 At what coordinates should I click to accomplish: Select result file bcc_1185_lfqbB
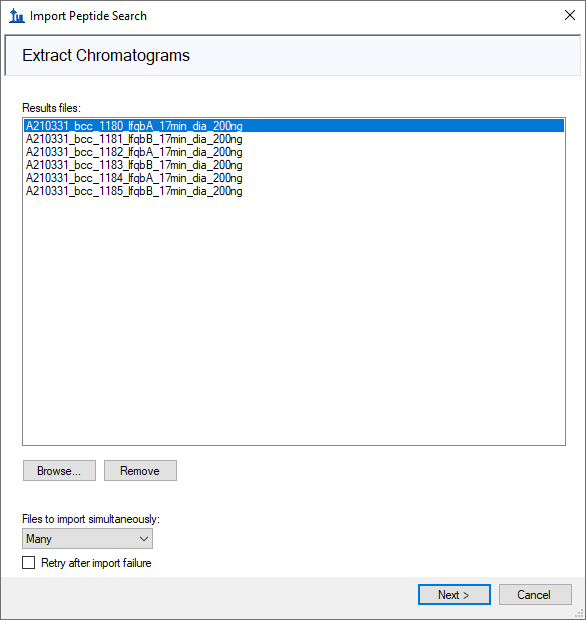tap(294, 191)
